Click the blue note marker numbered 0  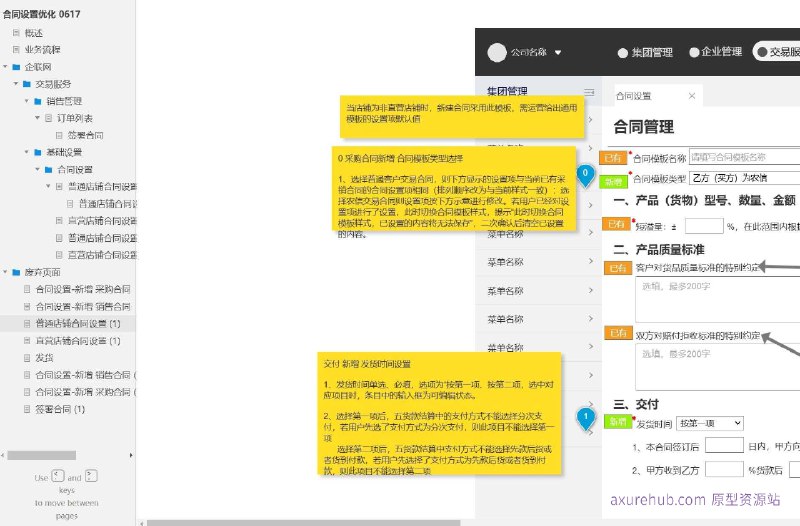point(585,175)
